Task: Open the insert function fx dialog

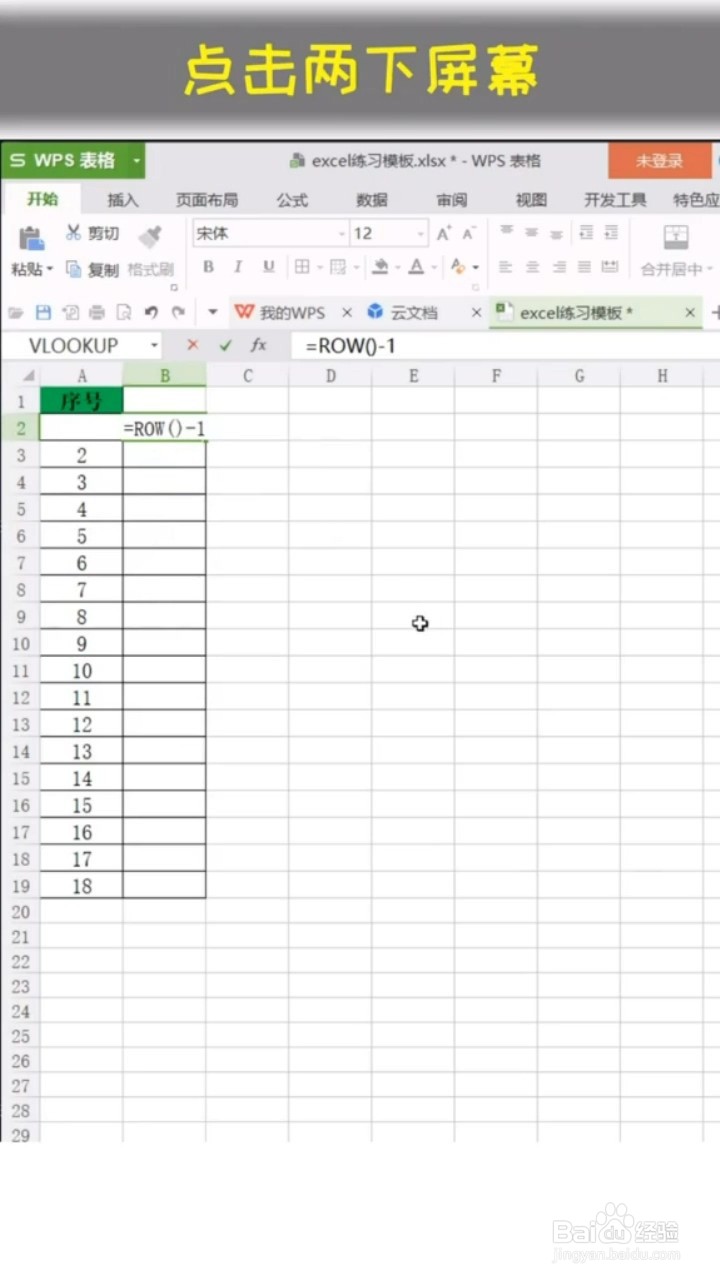Action: click(x=258, y=345)
